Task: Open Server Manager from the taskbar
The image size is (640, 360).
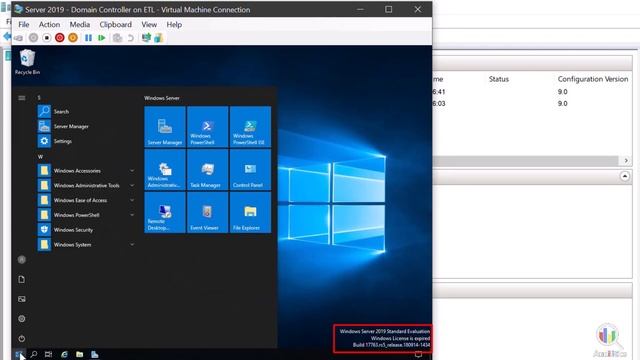Action: [x=95, y=354]
